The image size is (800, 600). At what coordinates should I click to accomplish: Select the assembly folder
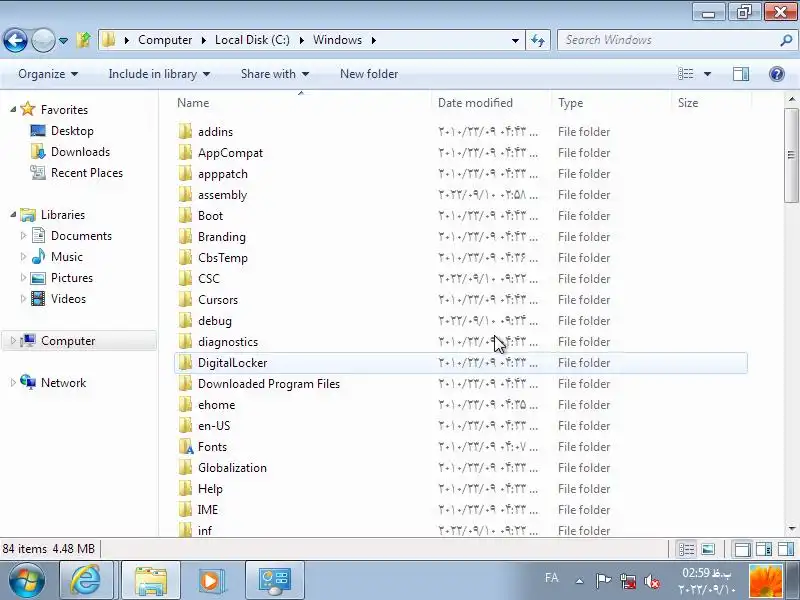pyautogui.click(x=222, y=194)
